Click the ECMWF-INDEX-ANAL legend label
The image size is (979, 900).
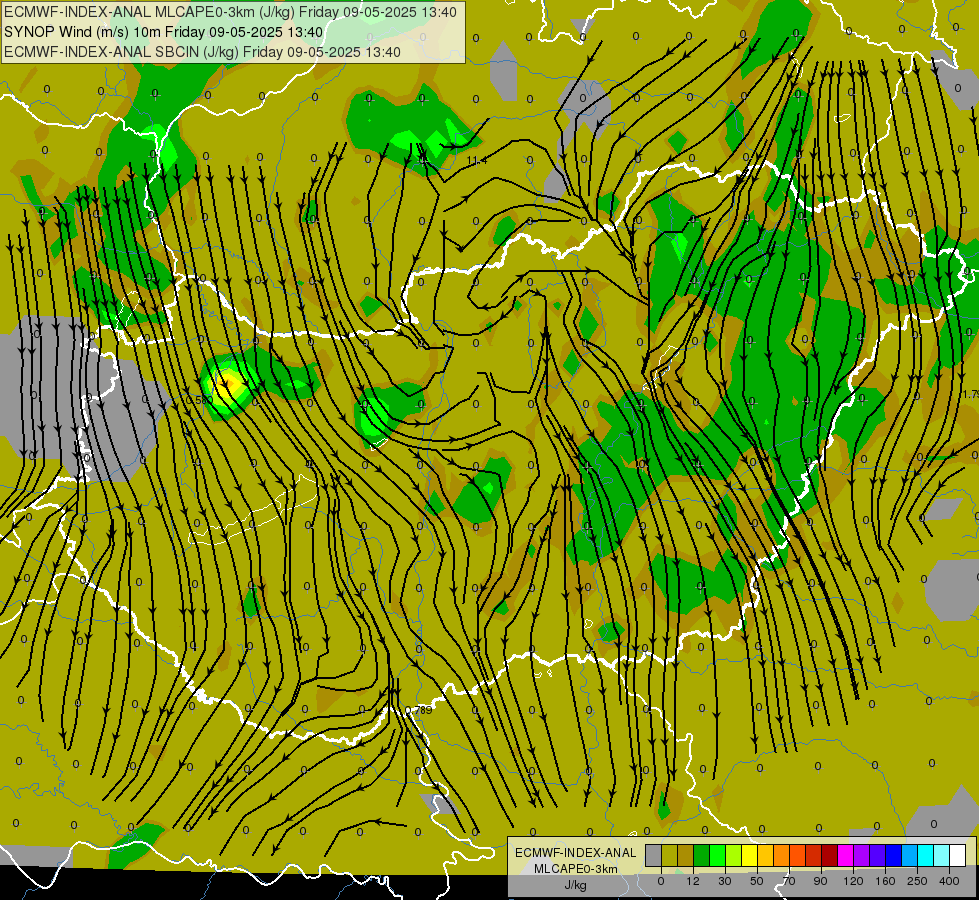click(x=575, y=853)
